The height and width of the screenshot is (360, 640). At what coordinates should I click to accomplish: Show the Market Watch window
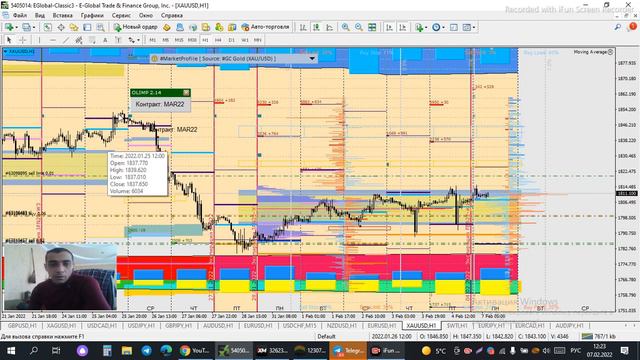[x=47, y=27]
